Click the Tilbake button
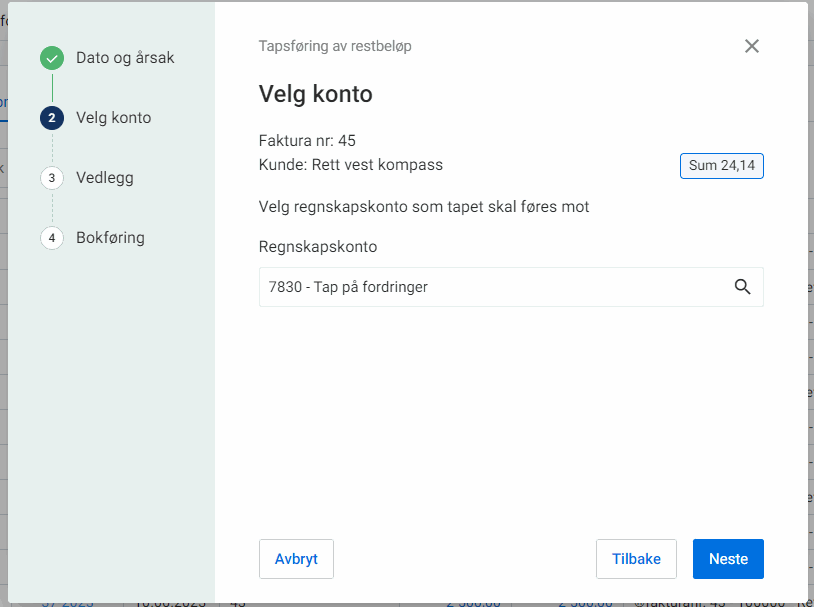 (636, 559)
